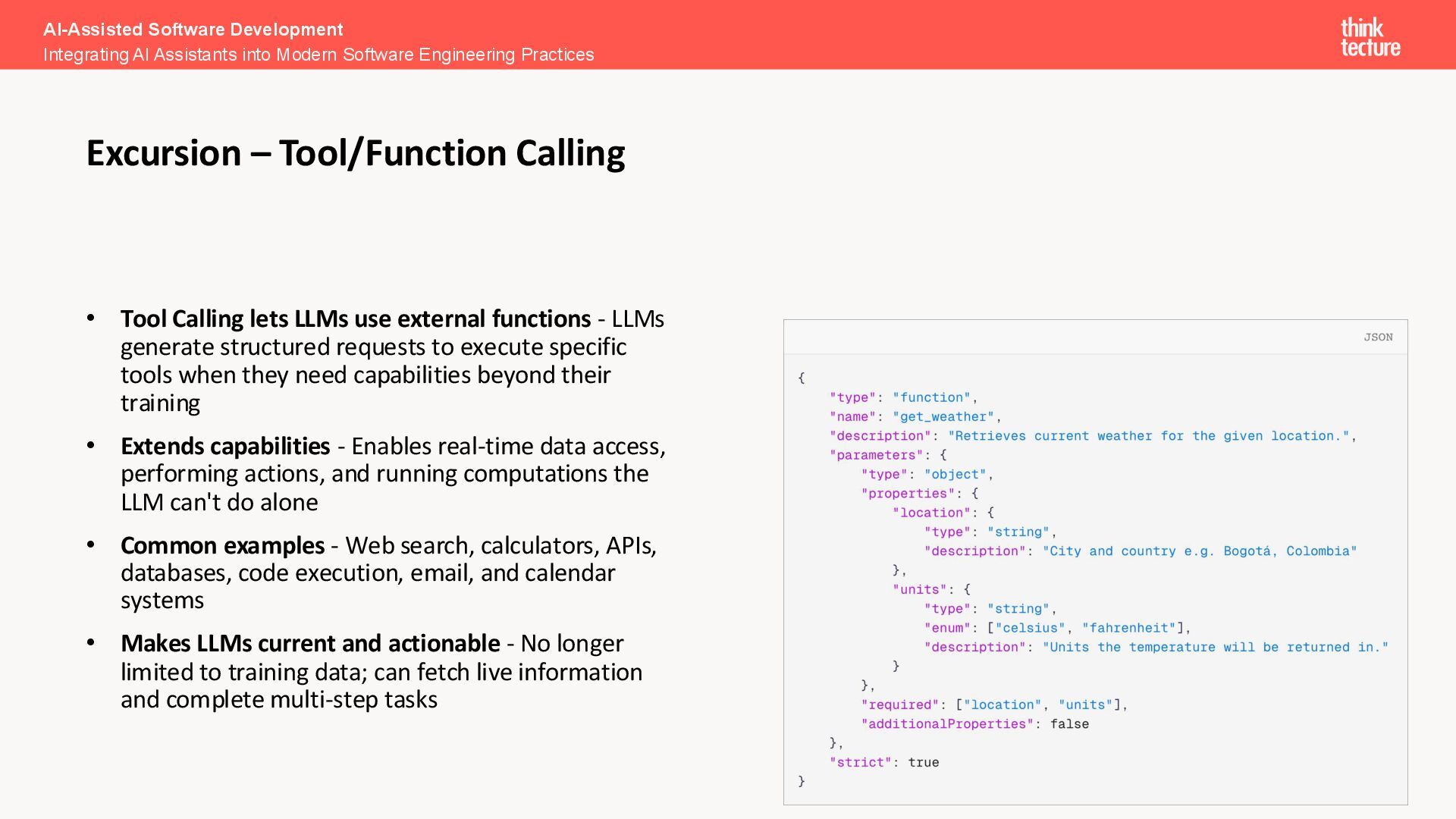The height and width of the screenshot is (819, 1456).
Task: Click the "location" property key
Action: [x=931, y=513]
